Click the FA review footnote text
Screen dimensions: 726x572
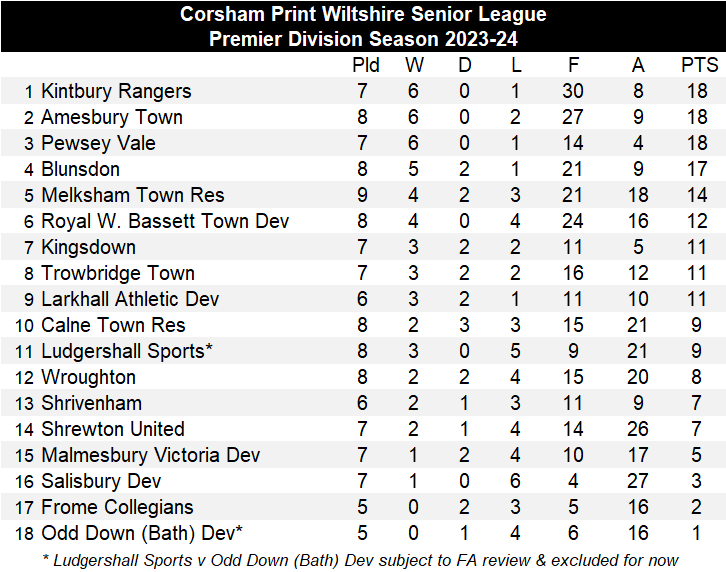359,559
